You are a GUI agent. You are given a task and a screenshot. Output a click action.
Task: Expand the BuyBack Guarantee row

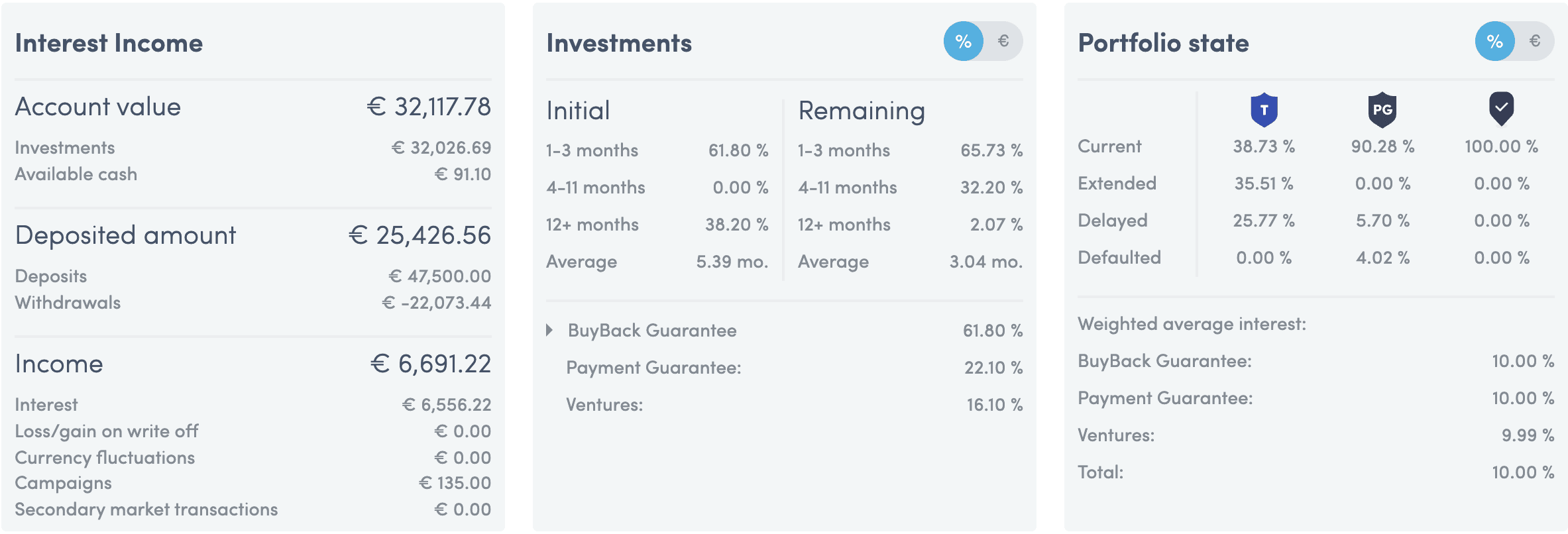click(x=549, y=330)
